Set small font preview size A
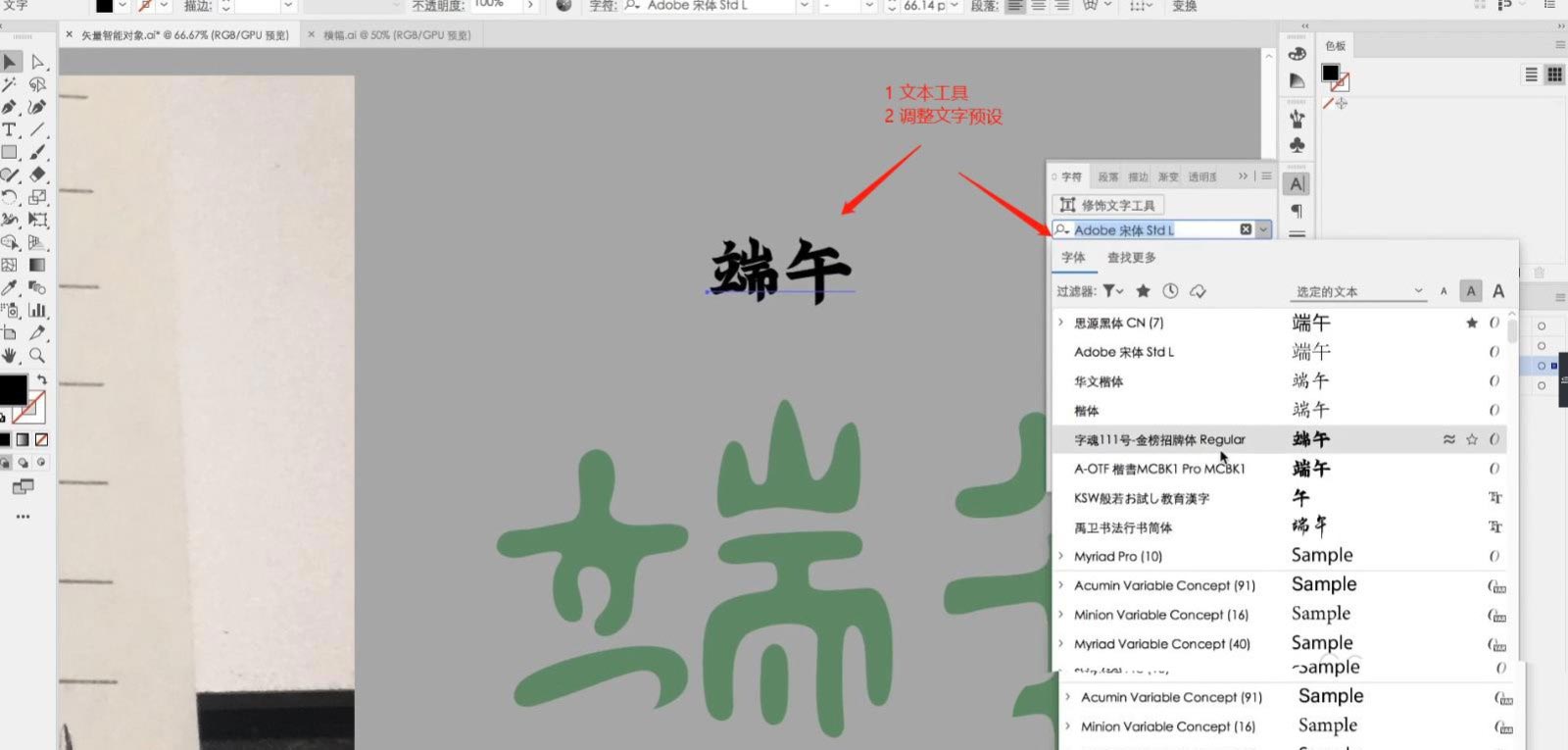This screenshot has height=750, width=1568. 1444,291
